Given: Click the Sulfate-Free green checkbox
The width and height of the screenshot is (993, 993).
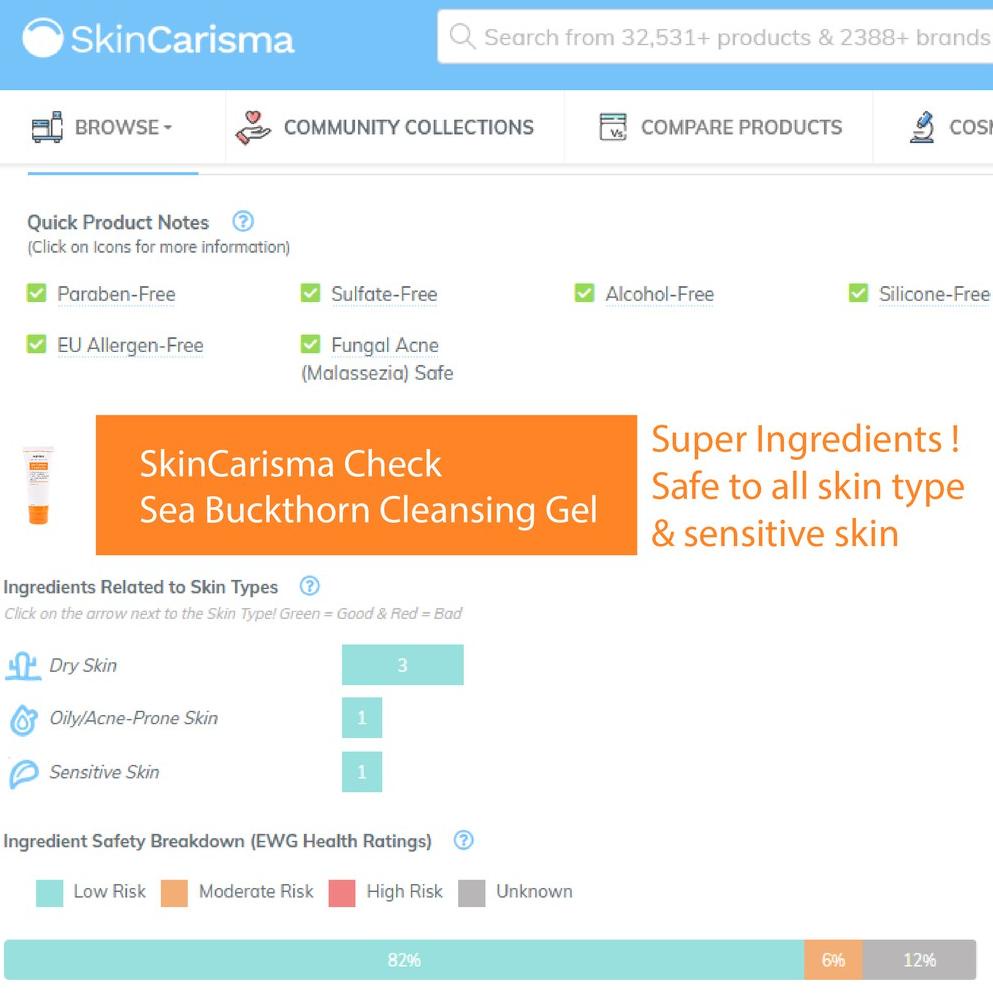Looking at the screenshot, I should (310, 293).
